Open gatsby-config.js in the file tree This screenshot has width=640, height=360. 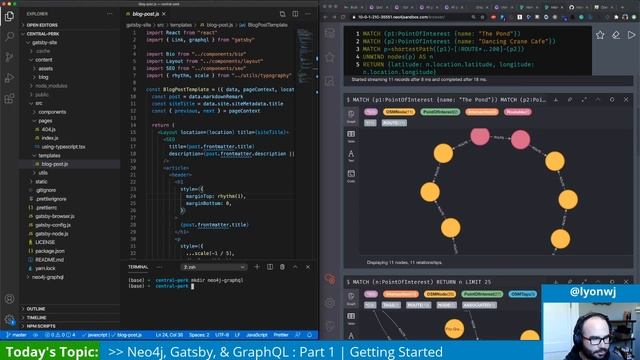53,225
